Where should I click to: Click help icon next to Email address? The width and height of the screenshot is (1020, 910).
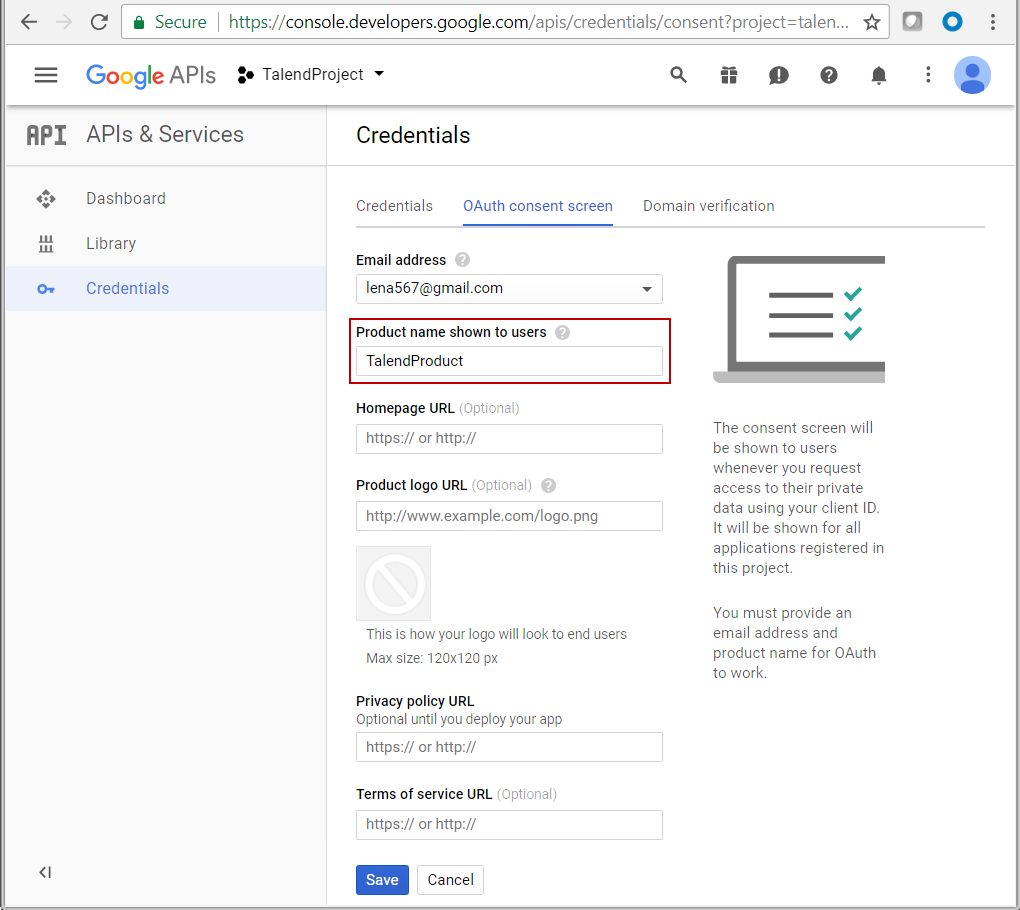pos(462,260)
